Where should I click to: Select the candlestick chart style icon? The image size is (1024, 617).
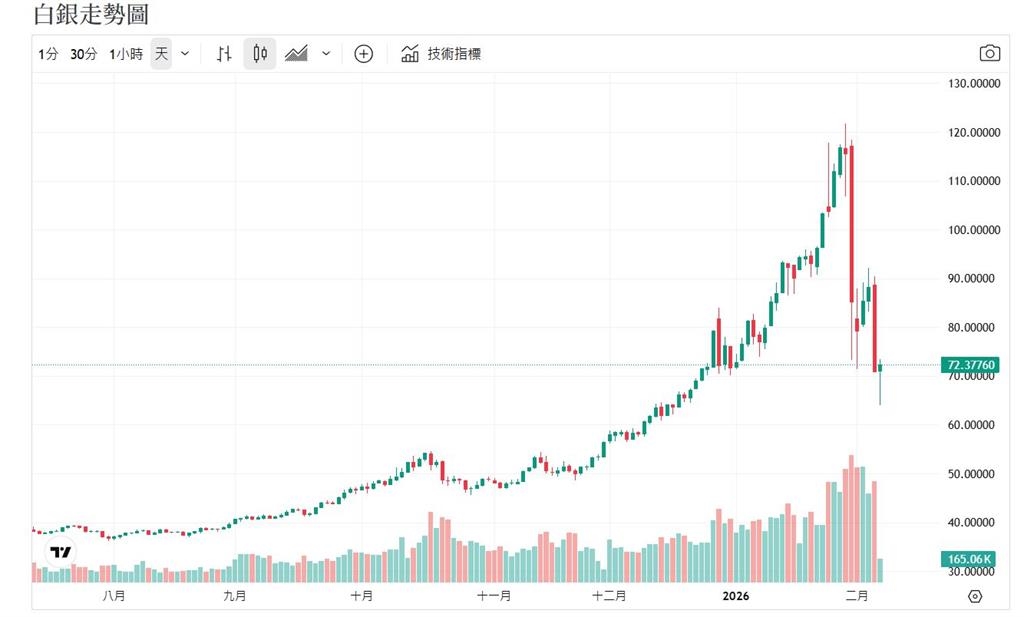pyautogui.click(x=259, y=53)
